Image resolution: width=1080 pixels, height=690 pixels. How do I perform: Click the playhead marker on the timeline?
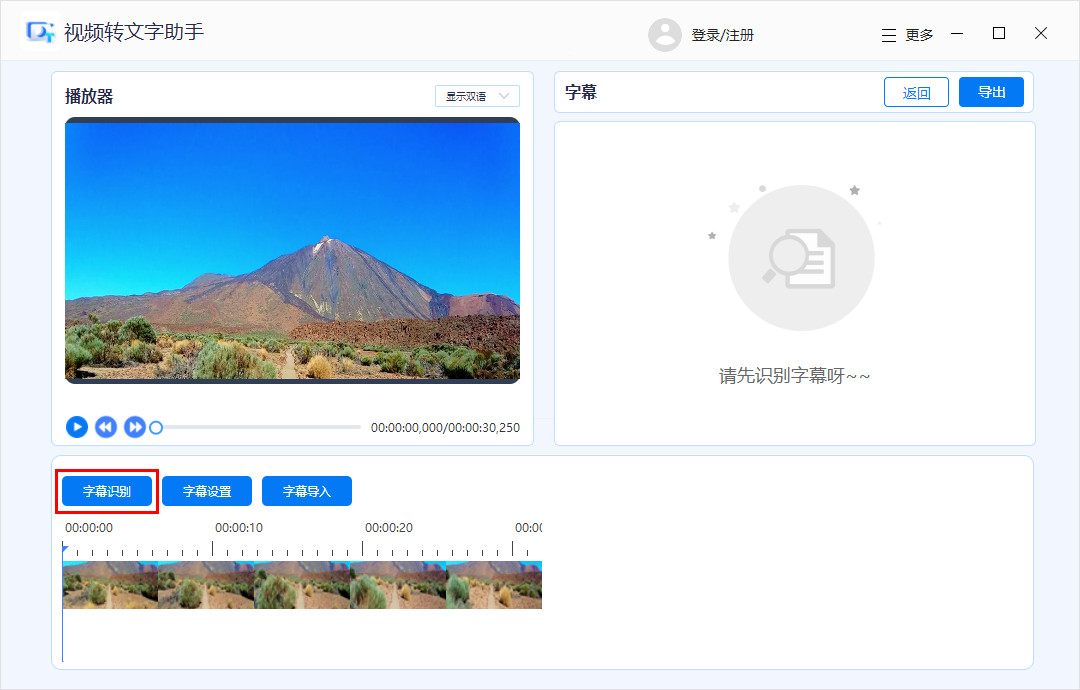63,549
